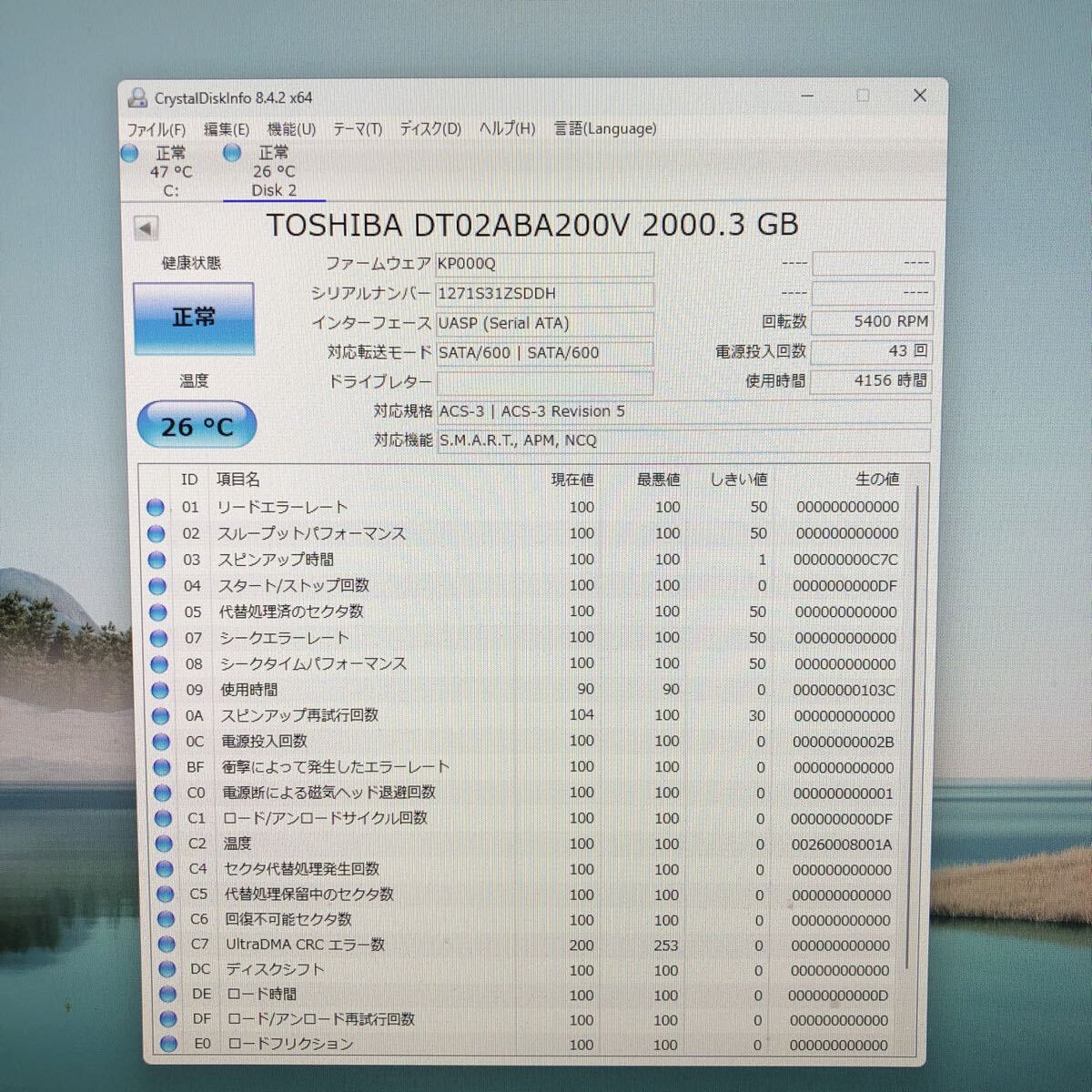The width and height of the screenshot is (1092, 1092).
Task: Click status orb for 04 スタート/ストップ回数
Action: click(x=157, y=587)
